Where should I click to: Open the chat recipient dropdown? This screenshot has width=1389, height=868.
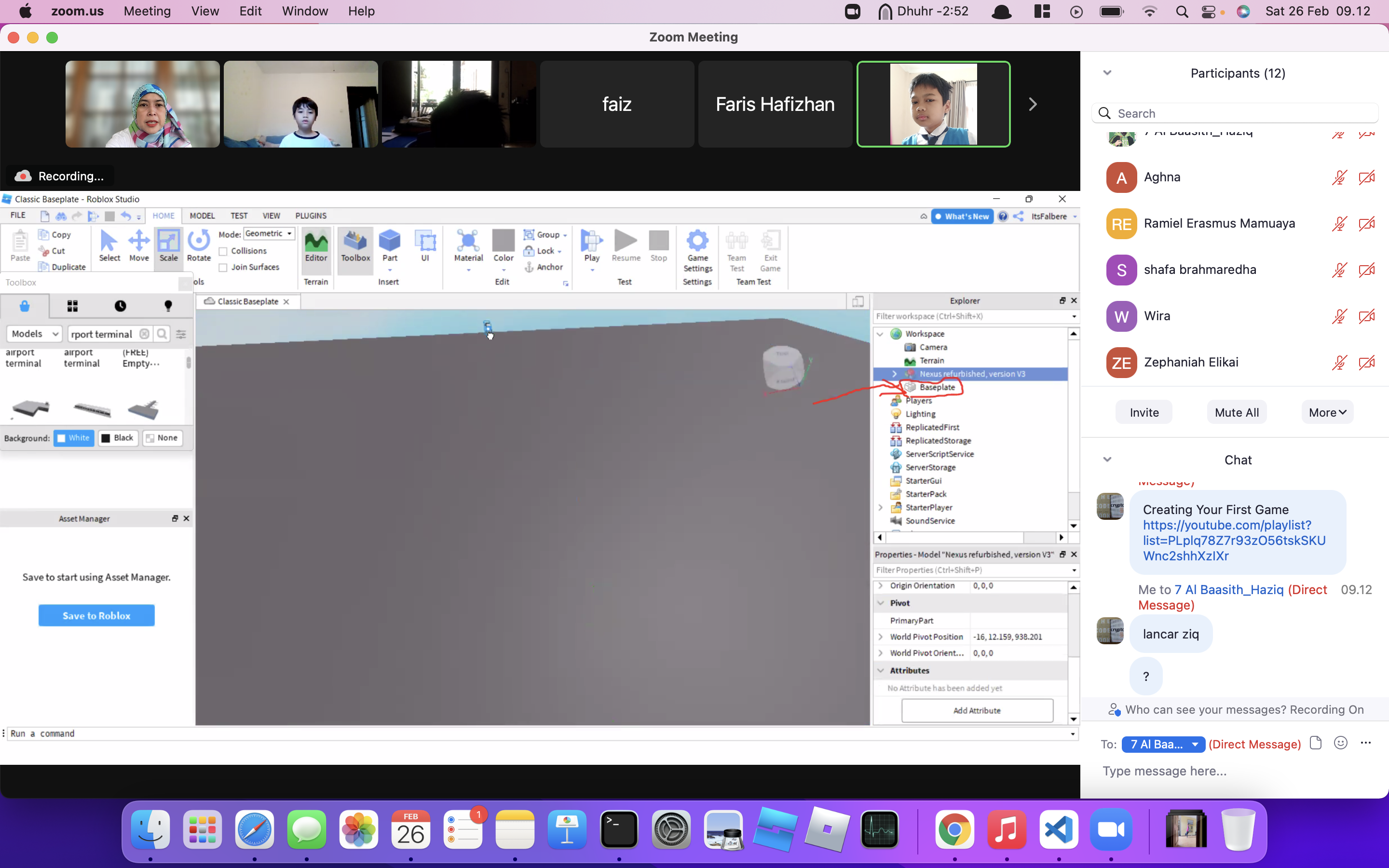1163,744
